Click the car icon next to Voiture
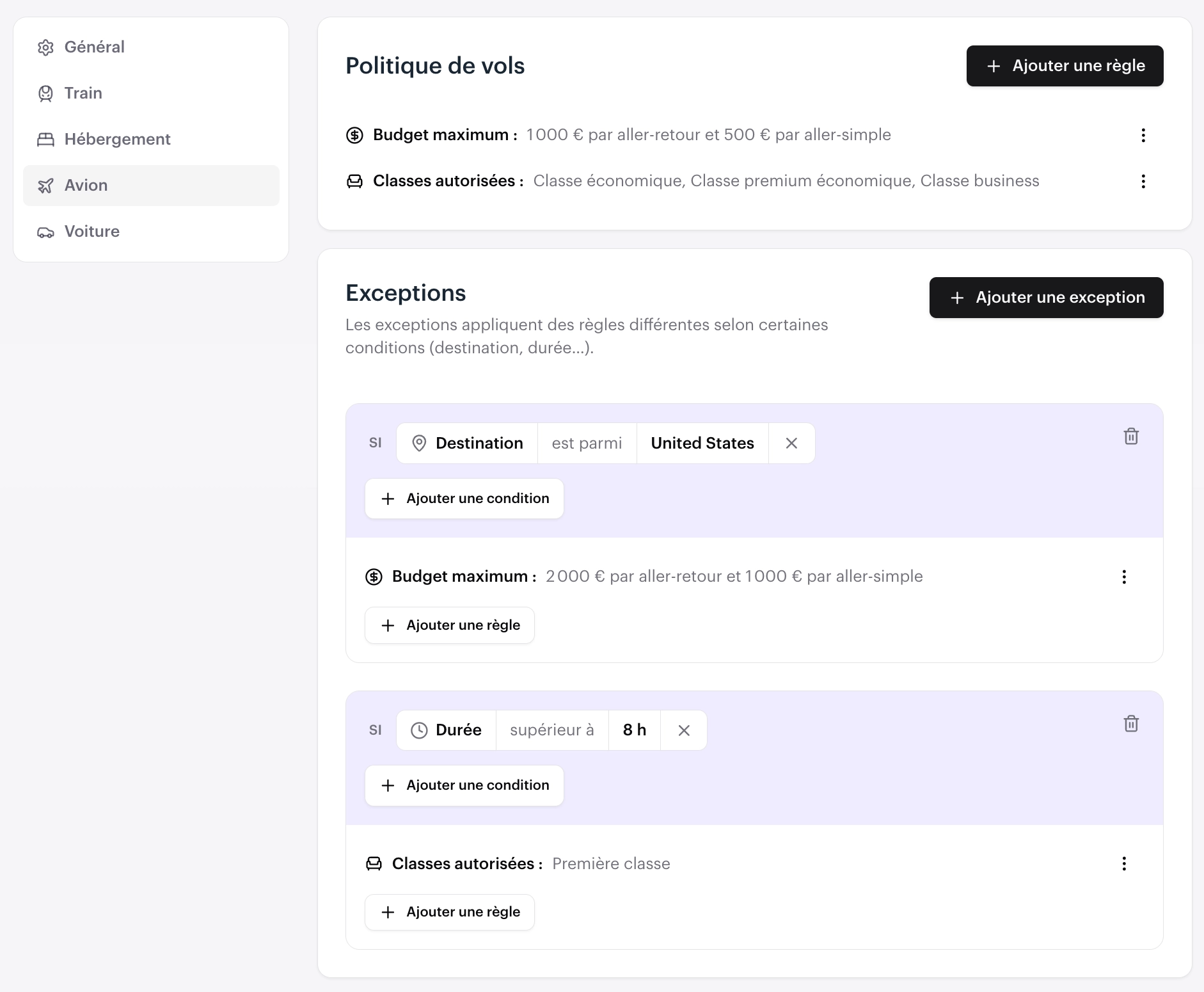Image resolution: width=1204 pixels, height=992 pixels. 45,232
